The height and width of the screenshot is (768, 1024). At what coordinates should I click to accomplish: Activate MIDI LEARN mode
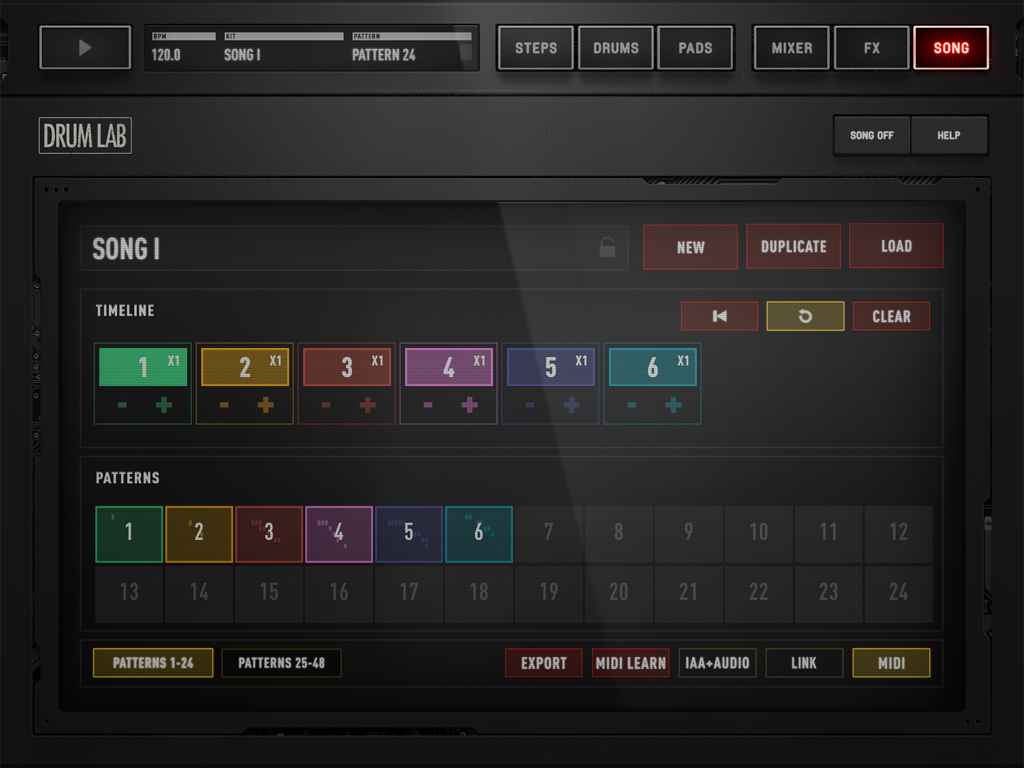pyautogui.click(x=630, y=662)
